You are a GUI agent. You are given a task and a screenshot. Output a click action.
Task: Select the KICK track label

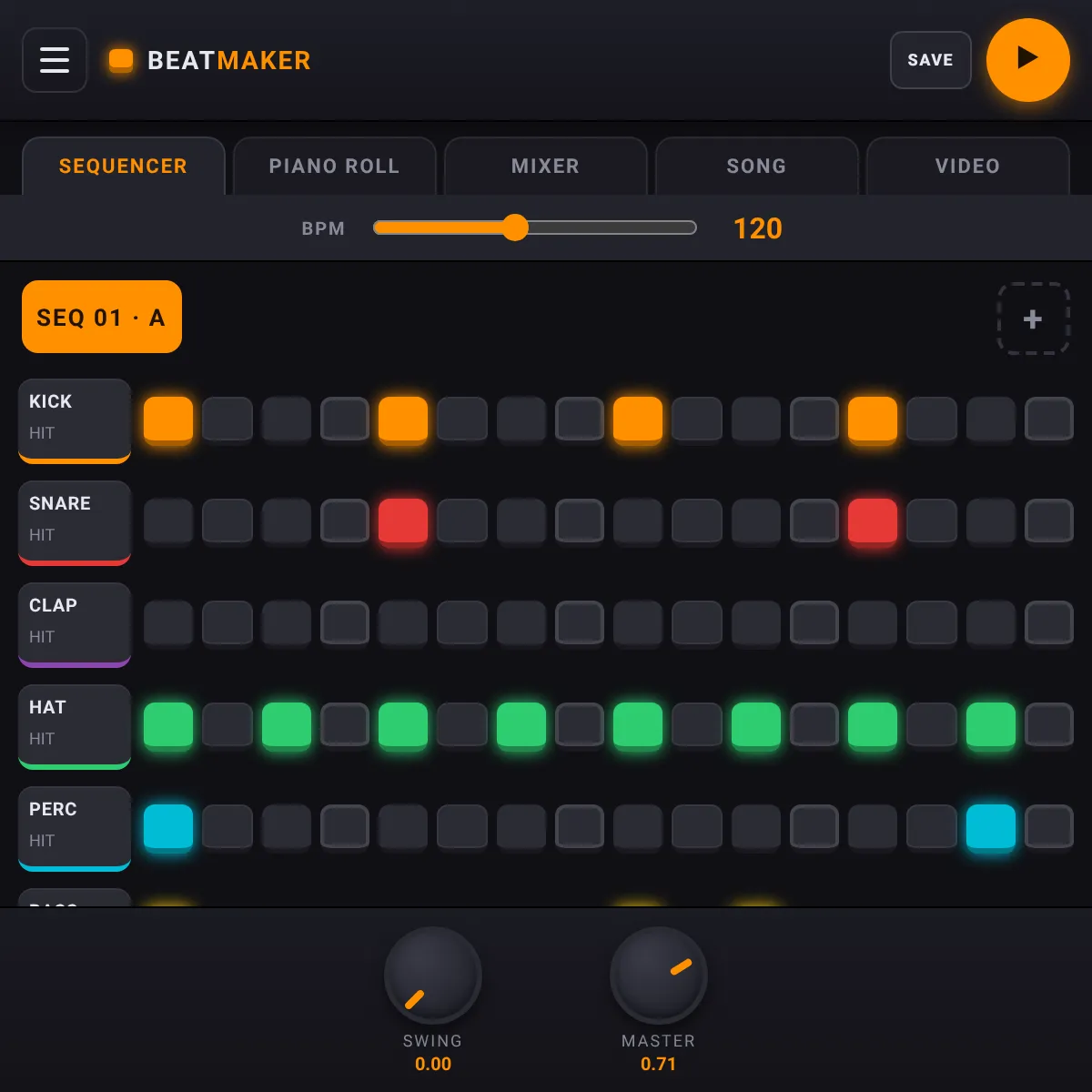[75, 420]
